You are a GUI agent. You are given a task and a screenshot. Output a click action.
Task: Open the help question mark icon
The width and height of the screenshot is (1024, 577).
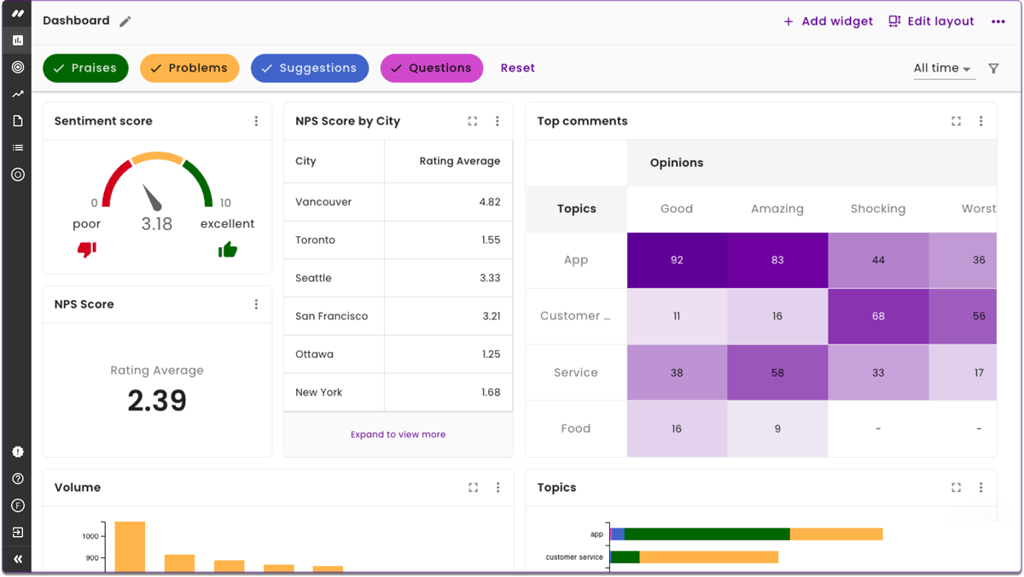click(x=16, y=479)
